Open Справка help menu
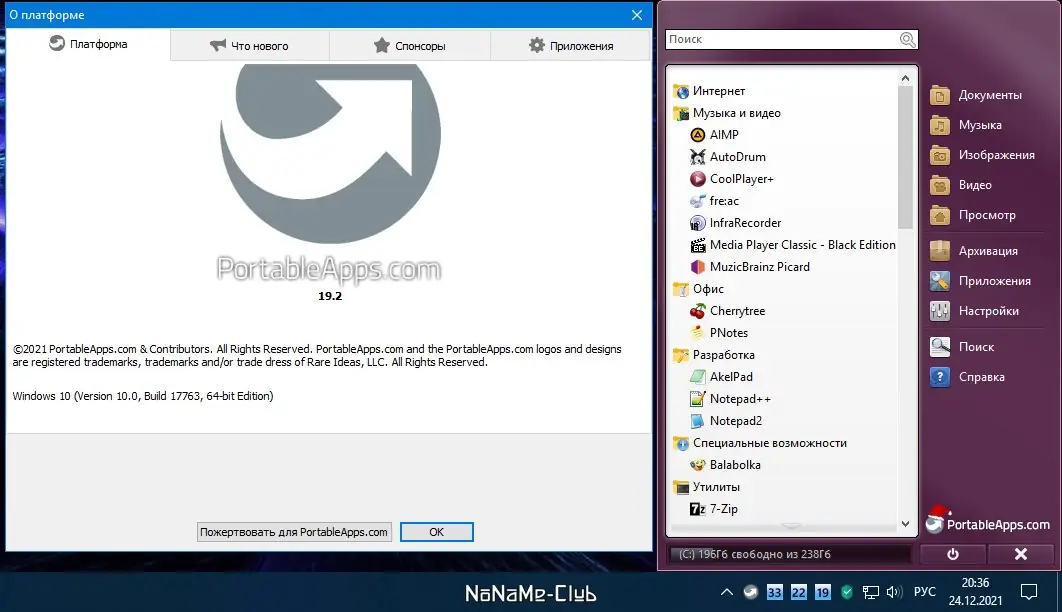Image resolution: width=1062 pixels, height=612 pixels. pos(967,376)
